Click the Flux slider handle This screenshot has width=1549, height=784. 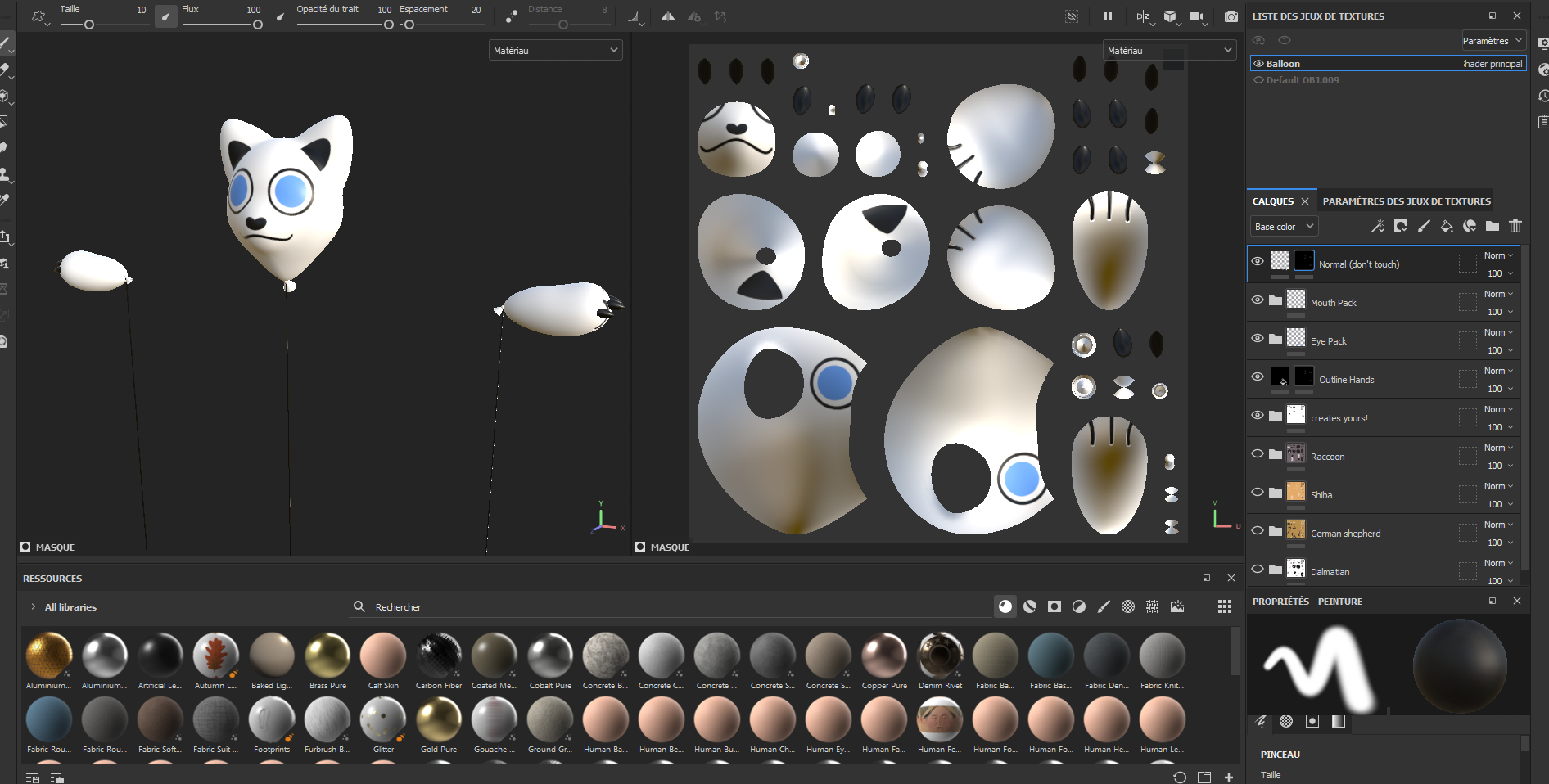[x=258, y=25]
